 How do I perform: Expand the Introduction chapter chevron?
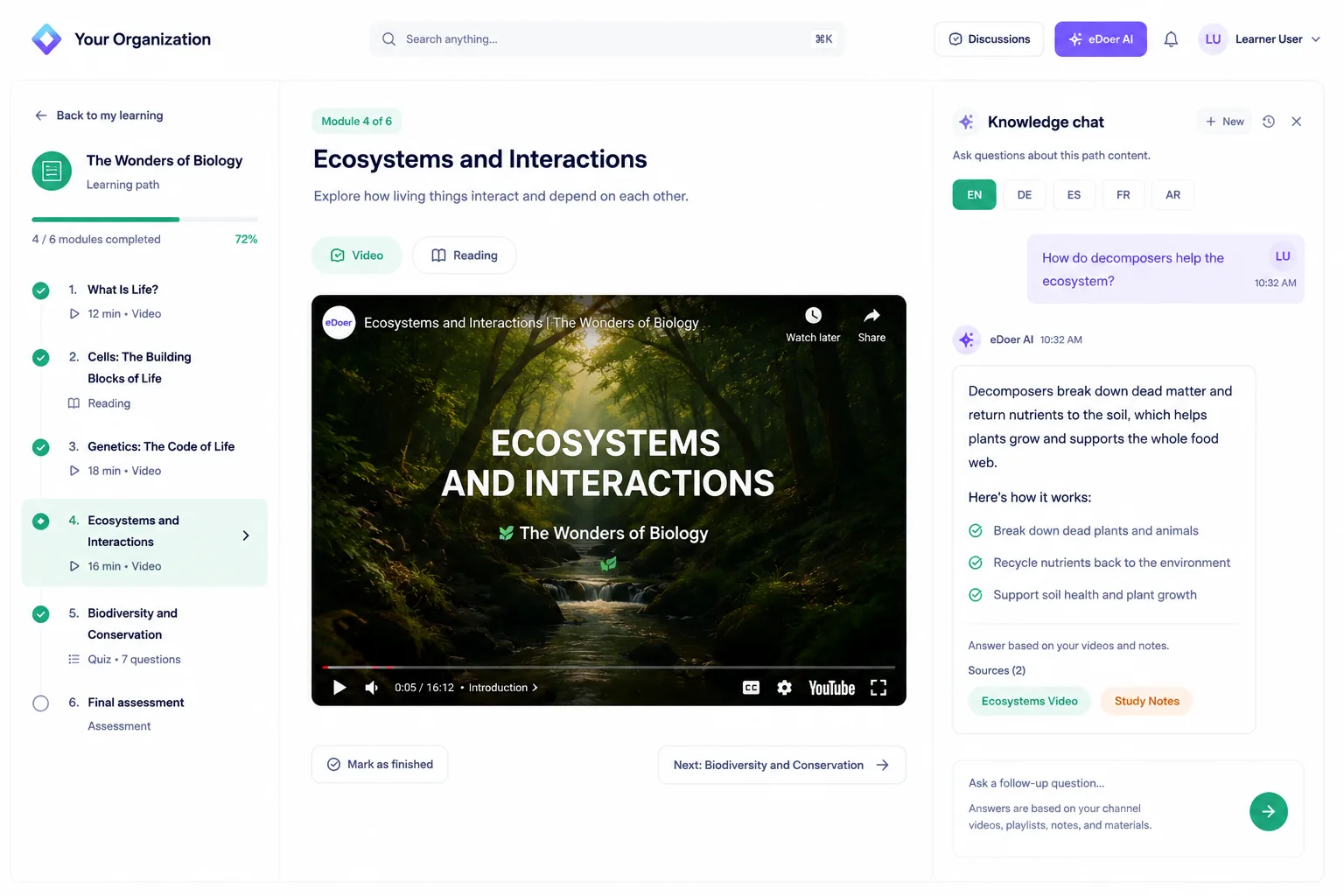(535, 688)
